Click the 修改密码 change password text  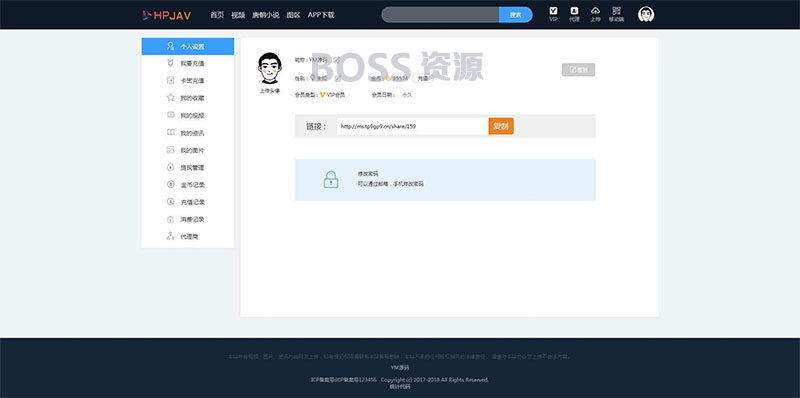click(368, 174)
